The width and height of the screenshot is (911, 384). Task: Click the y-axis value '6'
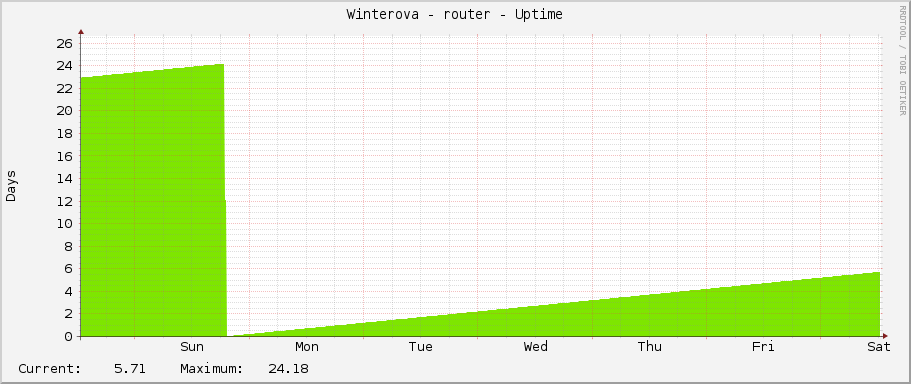point(69,269)
